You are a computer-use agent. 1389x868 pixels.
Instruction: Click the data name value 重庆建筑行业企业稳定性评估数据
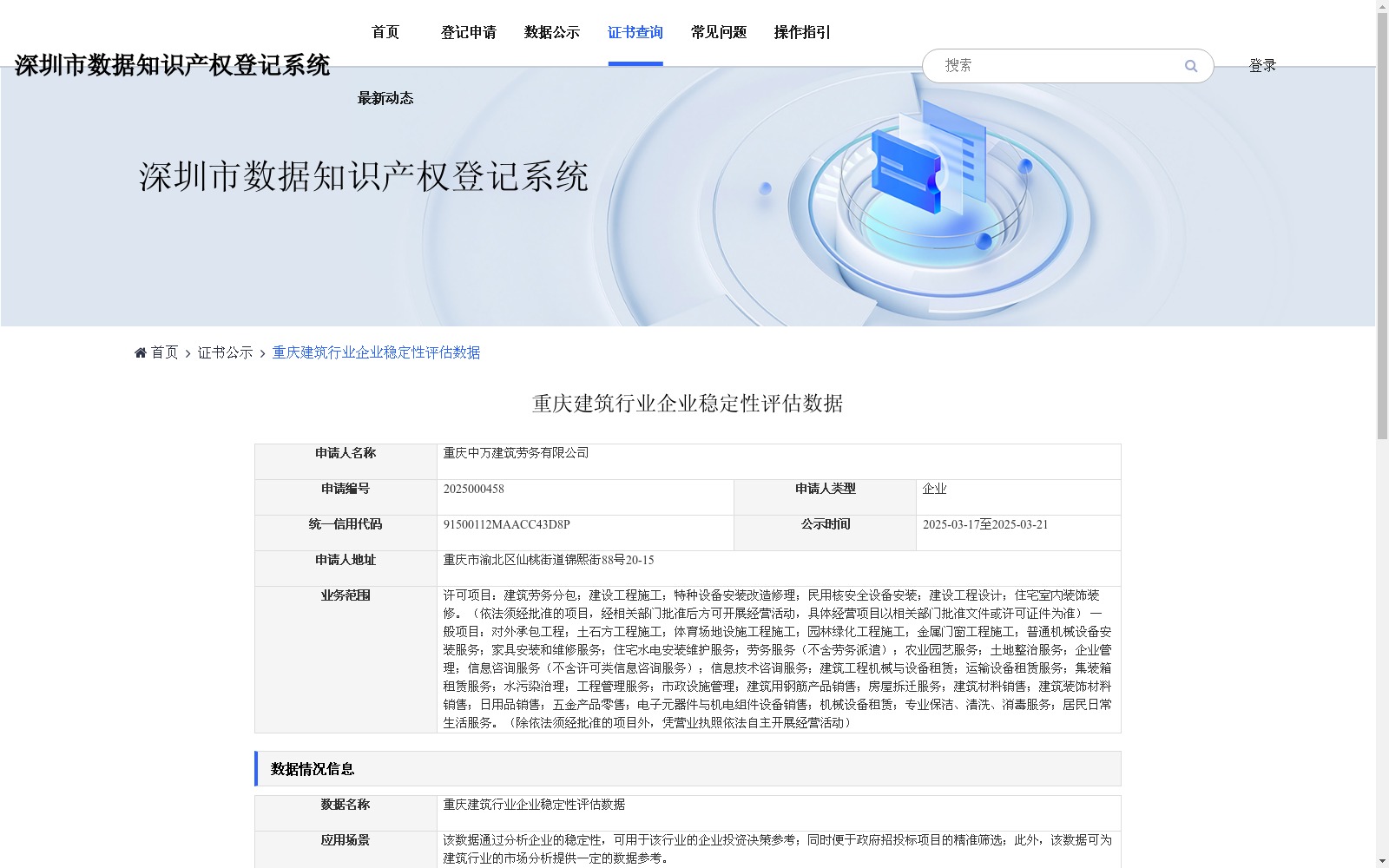click(534, 805)
